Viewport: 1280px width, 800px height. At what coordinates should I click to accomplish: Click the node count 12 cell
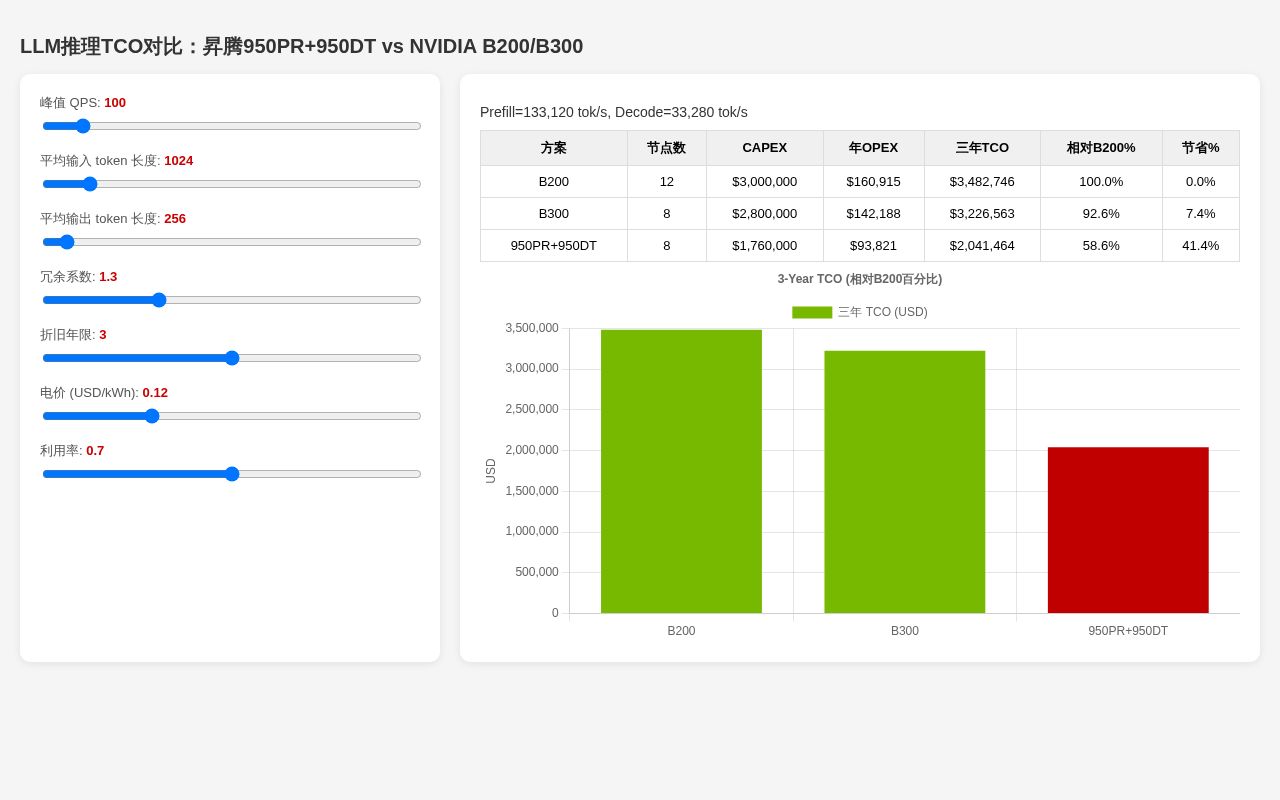point(667,182)
